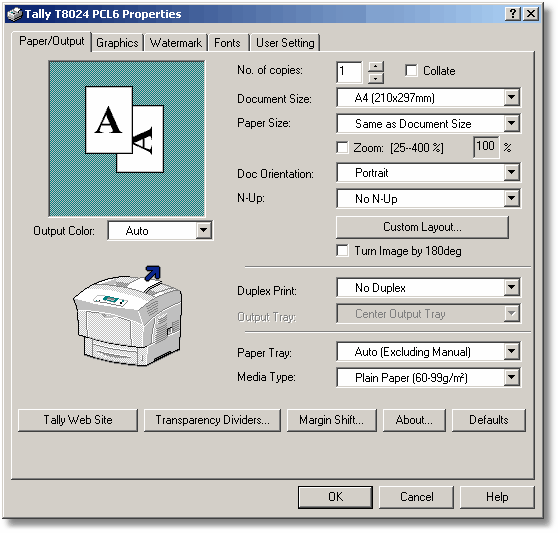Screen dimensions: 558x533
Task: Open the User Setting tab
Action: coord(285,43)
